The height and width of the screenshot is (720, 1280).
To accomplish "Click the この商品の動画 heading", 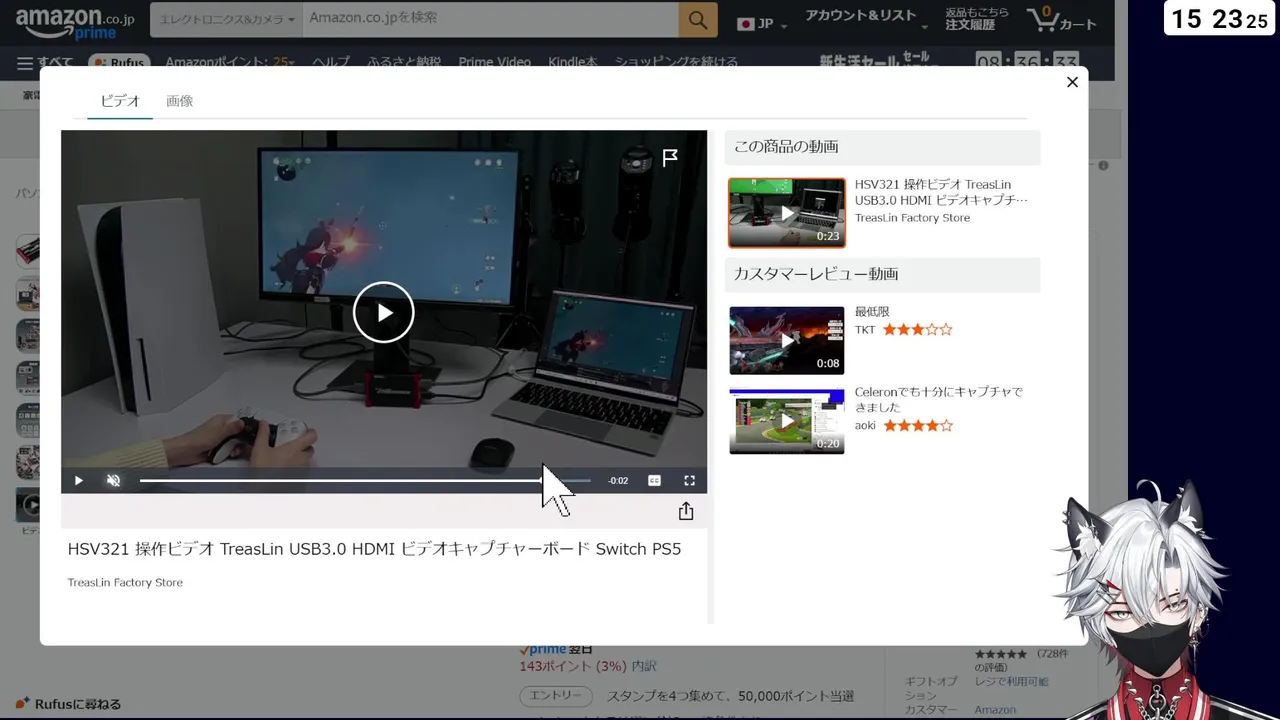I will pyautogui.click(x=786, y=147).
